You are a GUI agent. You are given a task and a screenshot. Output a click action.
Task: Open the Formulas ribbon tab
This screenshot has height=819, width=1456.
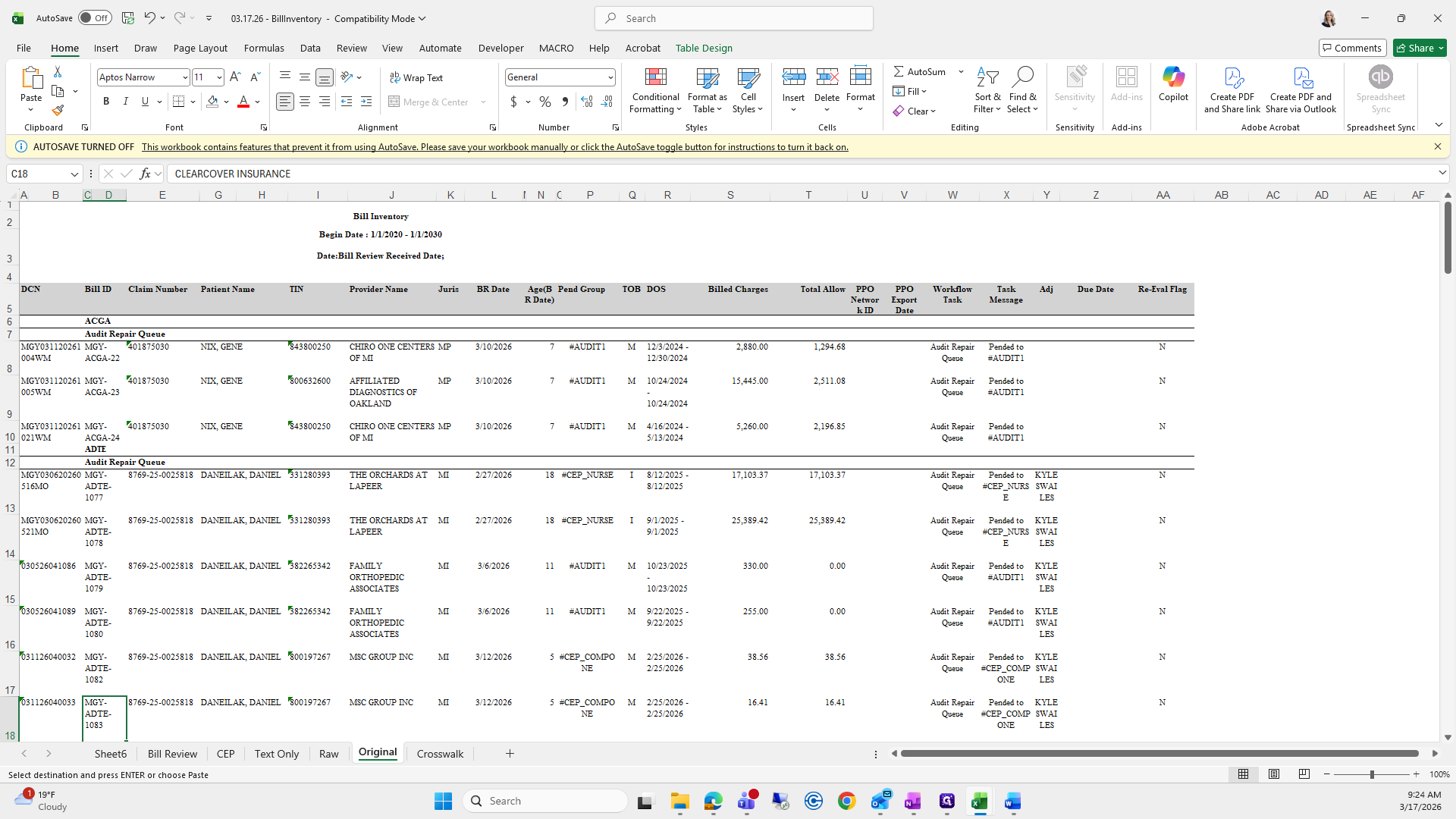[264, 48]
